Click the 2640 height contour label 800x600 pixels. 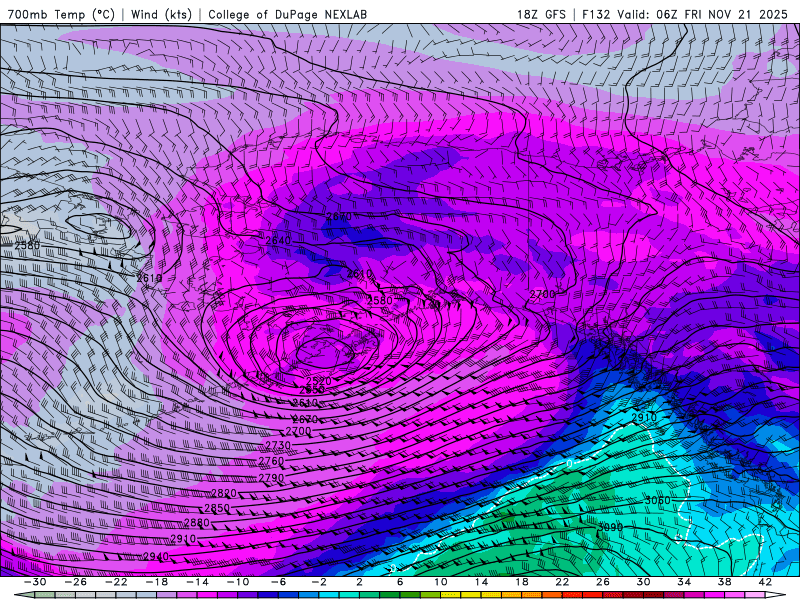click(278, 240)
